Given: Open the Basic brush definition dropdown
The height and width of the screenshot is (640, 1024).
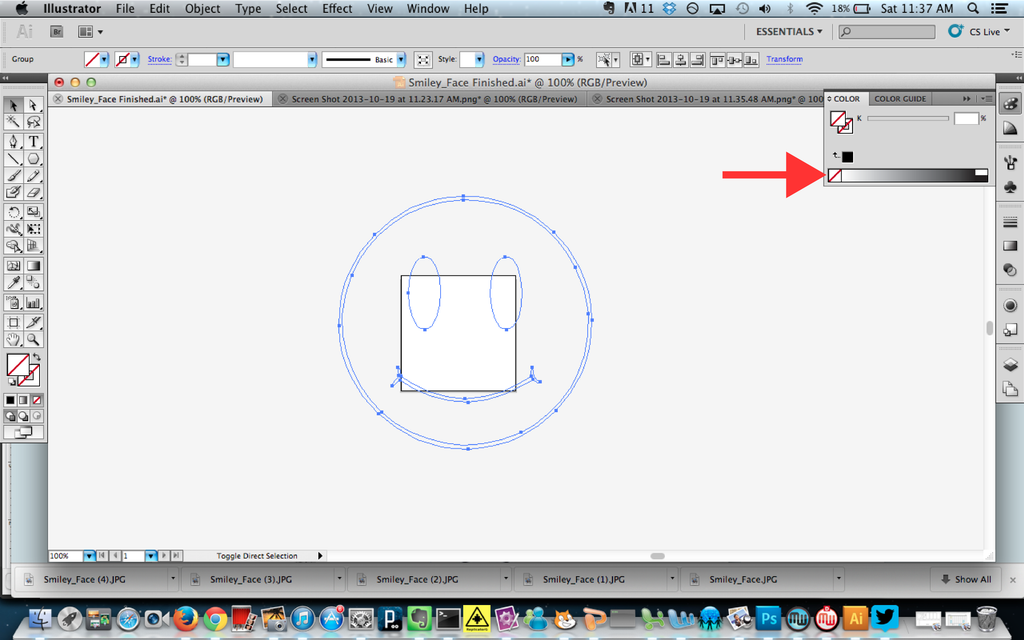Looking at the screenshot, I should pos(401,60).
